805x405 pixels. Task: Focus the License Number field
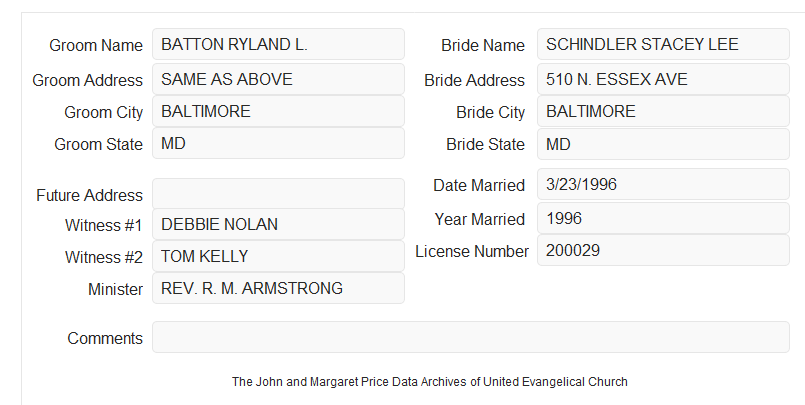click(663, 250)
